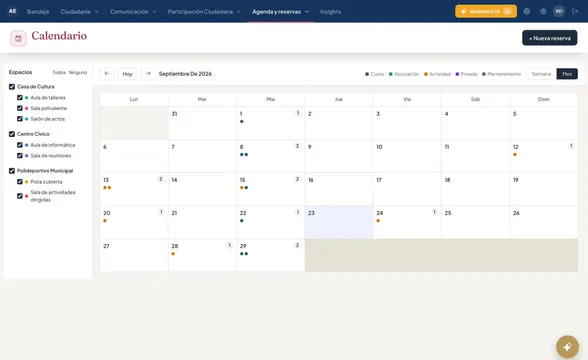Click the orange event dot on day 20
The height and width of the screenshot is (360, 588).
(x=105, y=220)
